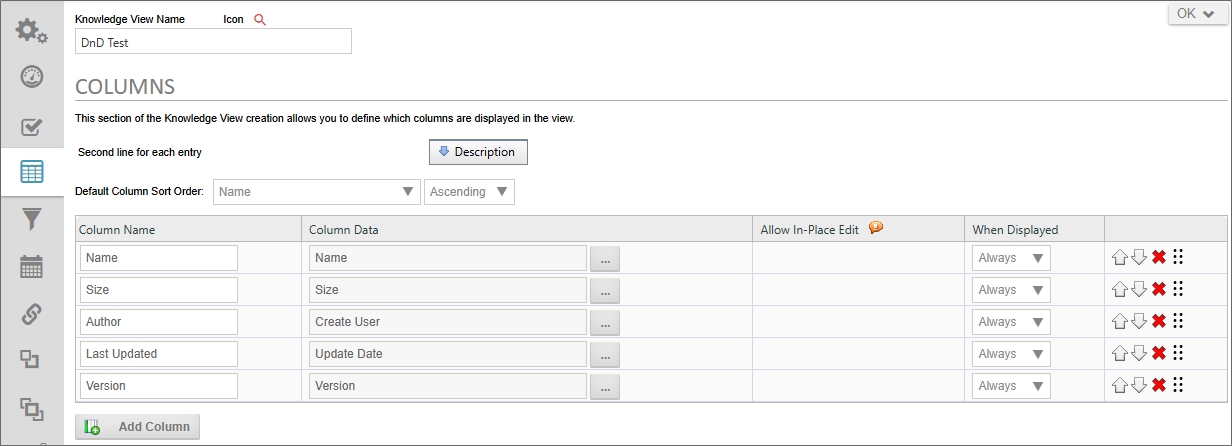Open the calendar icon in sidebar
The height and width of the screenshot is (446, 1232).
tap(31, 266)
